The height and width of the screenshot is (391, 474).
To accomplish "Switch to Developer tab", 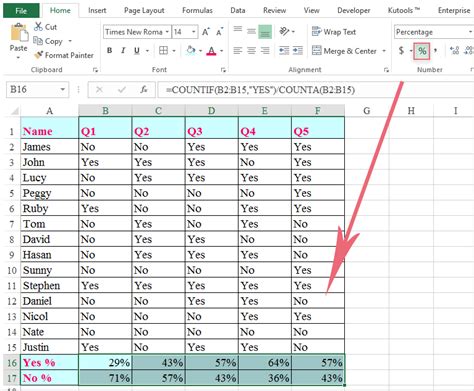I will point(353,11).
